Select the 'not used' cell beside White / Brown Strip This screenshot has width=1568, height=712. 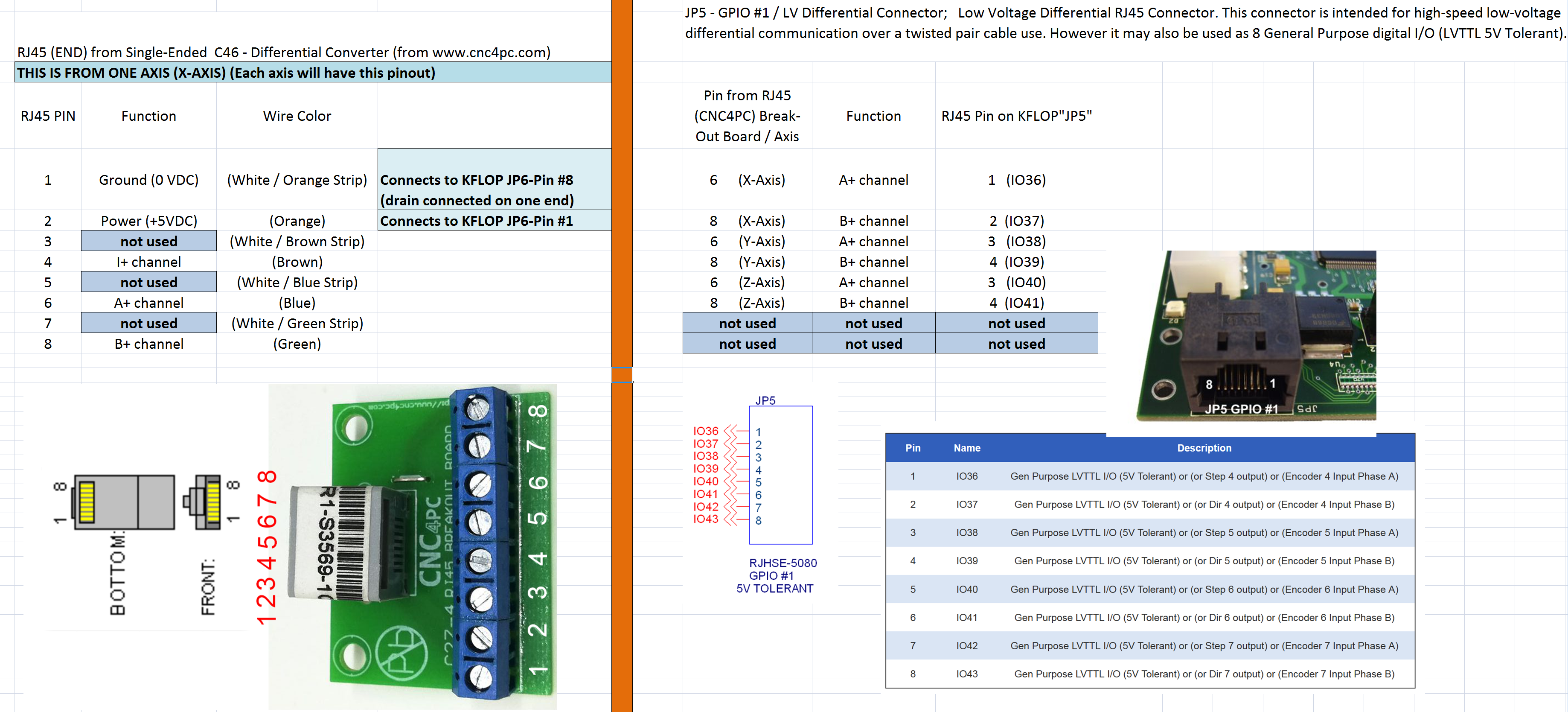(x=148, y=241)
